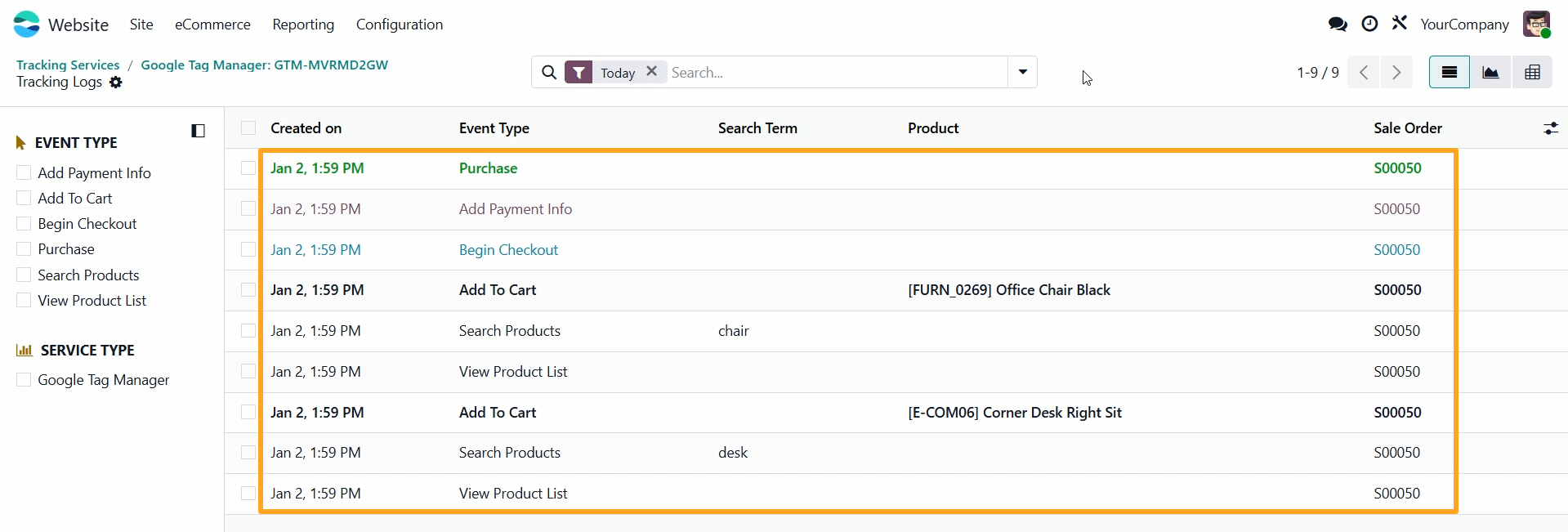
Task: Select the Add Payment Info row checkbox
Action: click(x=248, y=208)
